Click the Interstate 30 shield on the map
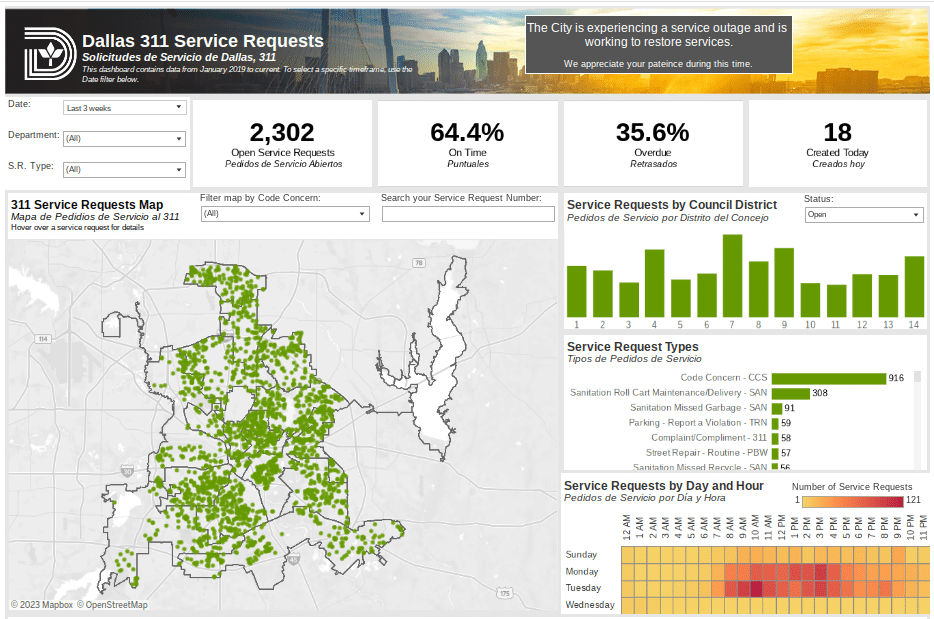 click(x=127, y=470)
